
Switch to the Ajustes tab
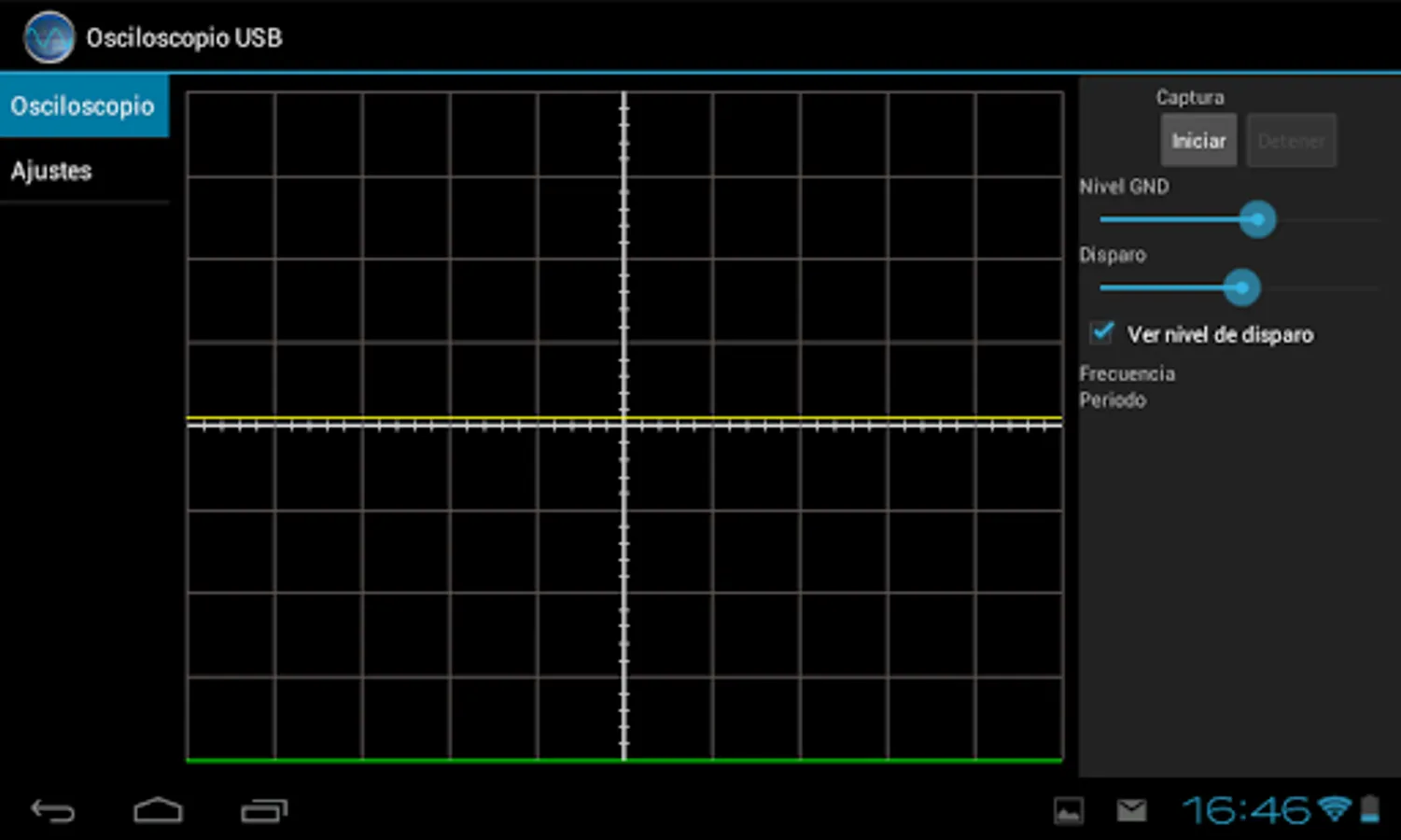coord(84,171)
